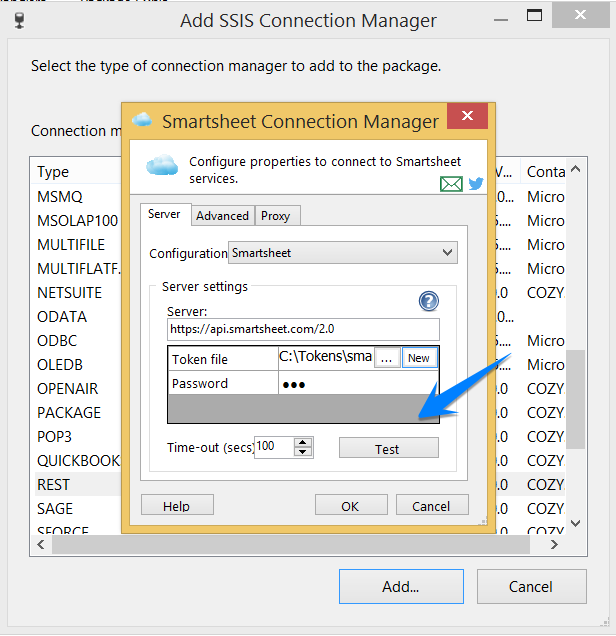
Task: Select ODBC connection type
Action: coord(57,340)
